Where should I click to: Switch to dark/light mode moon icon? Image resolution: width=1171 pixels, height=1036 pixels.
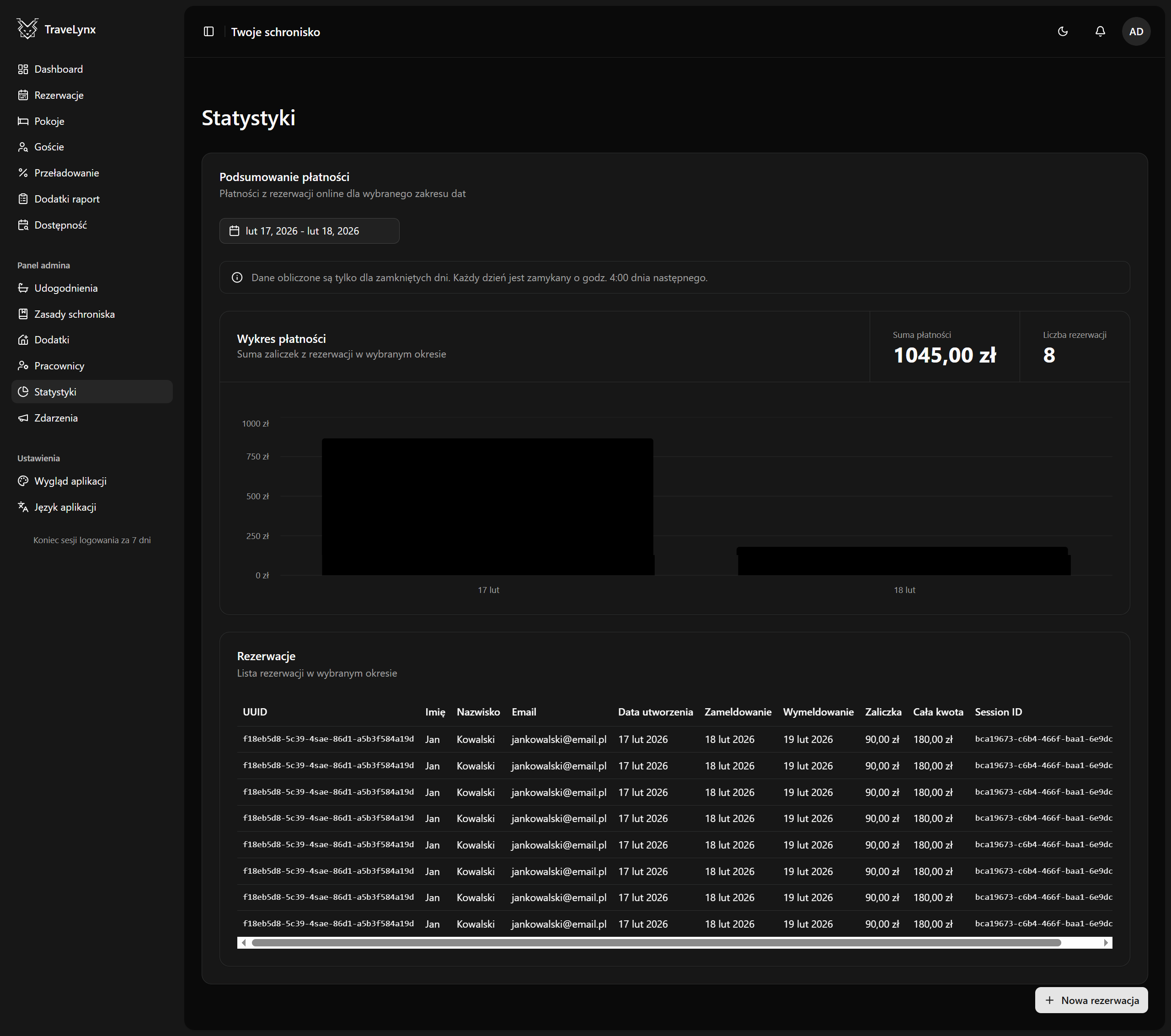1063,32
